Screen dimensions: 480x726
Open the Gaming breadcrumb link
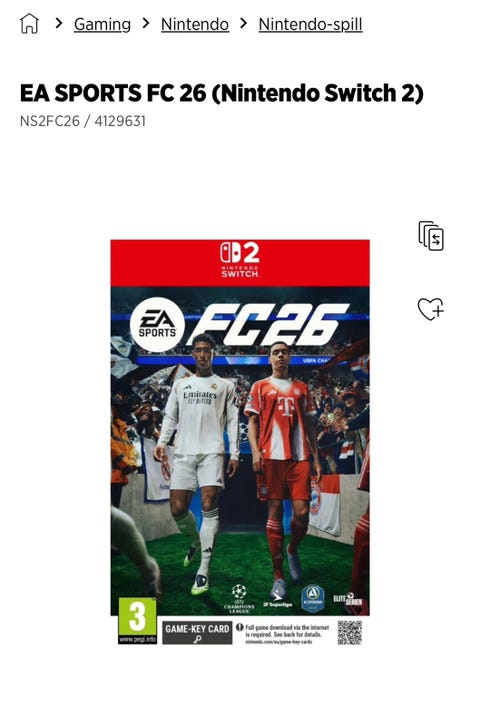point(102,24)
